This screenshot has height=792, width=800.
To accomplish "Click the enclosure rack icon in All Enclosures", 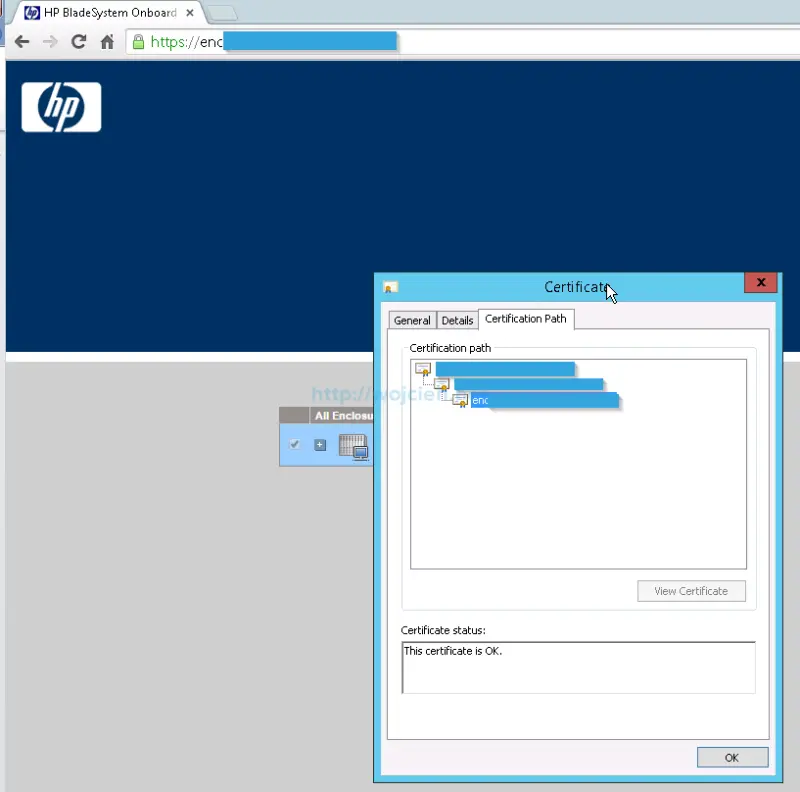I will pos(352,446).
